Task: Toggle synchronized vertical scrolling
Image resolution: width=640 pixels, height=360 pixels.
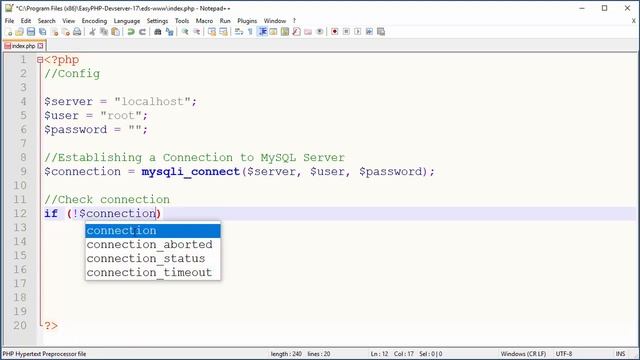Action: click(x=212, y=32)
